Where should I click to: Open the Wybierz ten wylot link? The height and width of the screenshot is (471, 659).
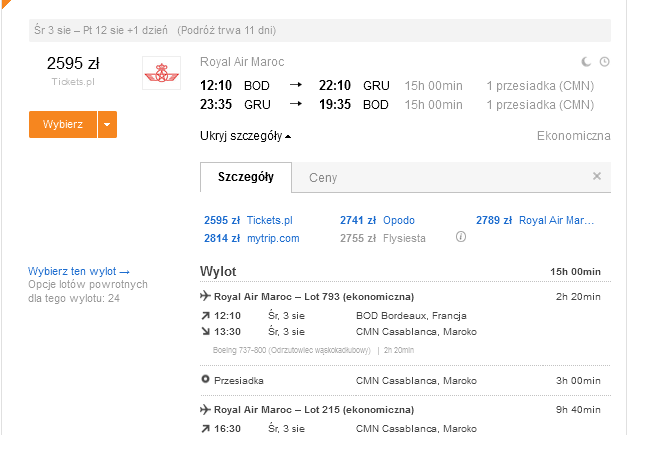click(79, 271)
